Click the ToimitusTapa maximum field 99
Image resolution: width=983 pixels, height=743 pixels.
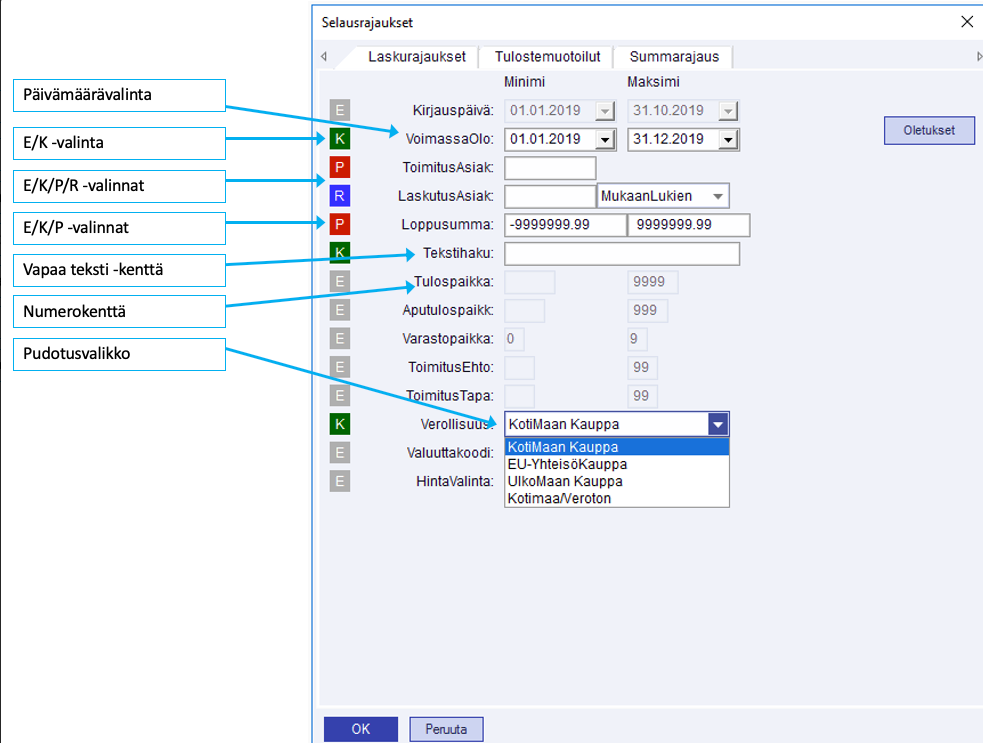click(x=643, y=396)
